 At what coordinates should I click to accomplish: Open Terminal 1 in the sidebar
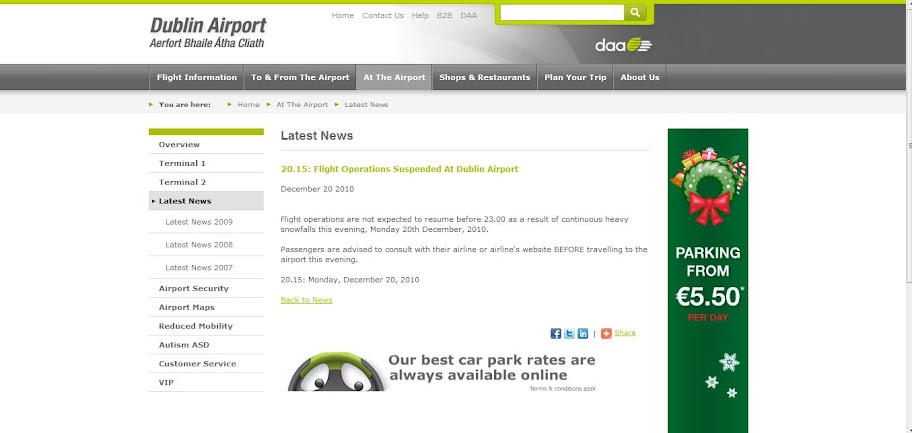[x=206, y=164]
